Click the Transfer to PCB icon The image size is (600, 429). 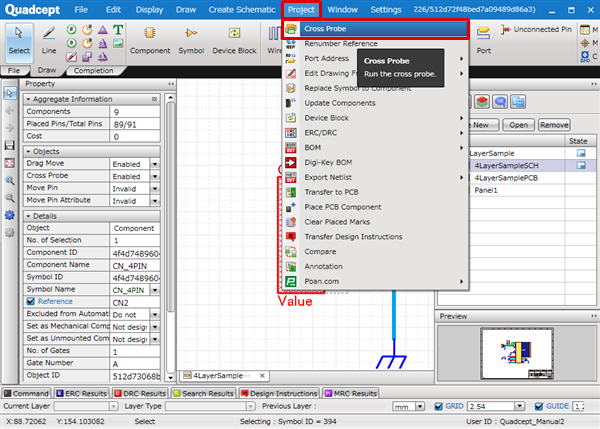(x=291, y=192)
